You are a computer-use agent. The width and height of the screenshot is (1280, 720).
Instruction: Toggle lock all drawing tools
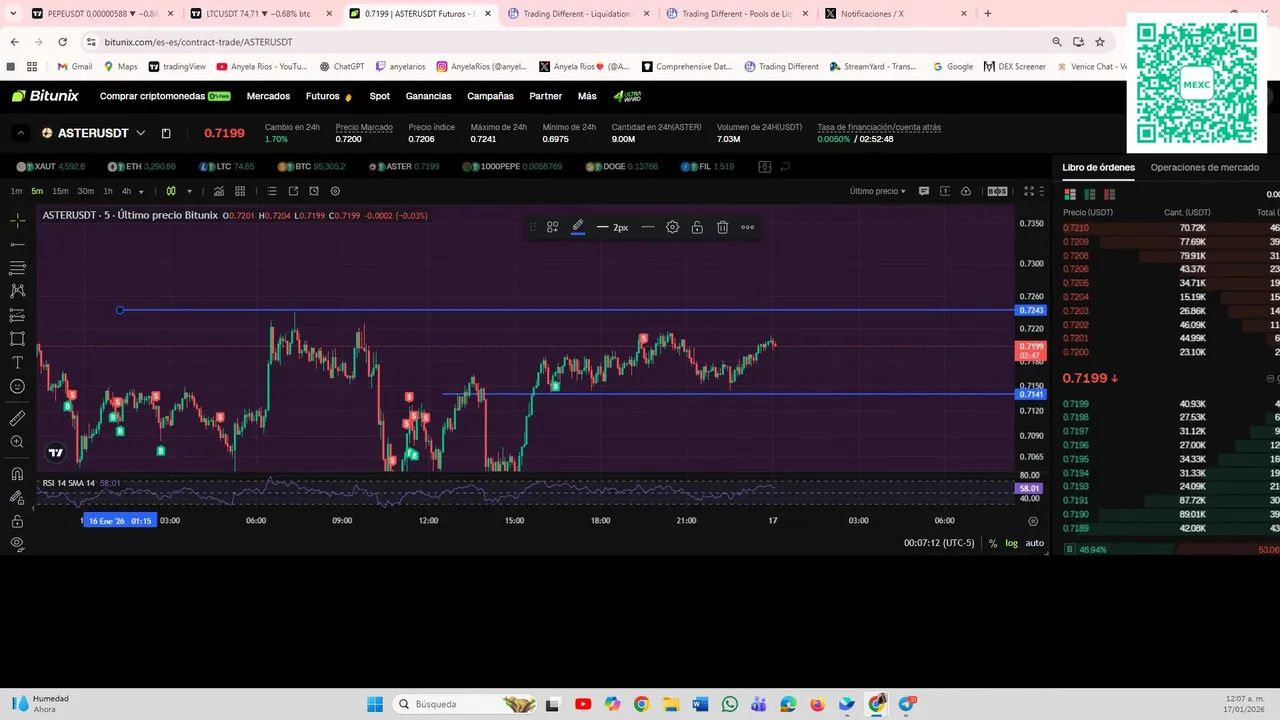click(x=17, y=521)
